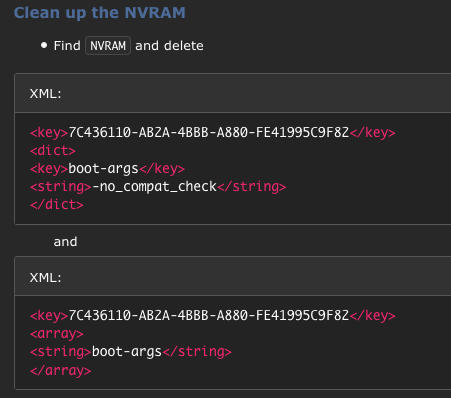Screen dimensions: 451x398
Task: Click boot-args string in array block
Action: (127, 352)
